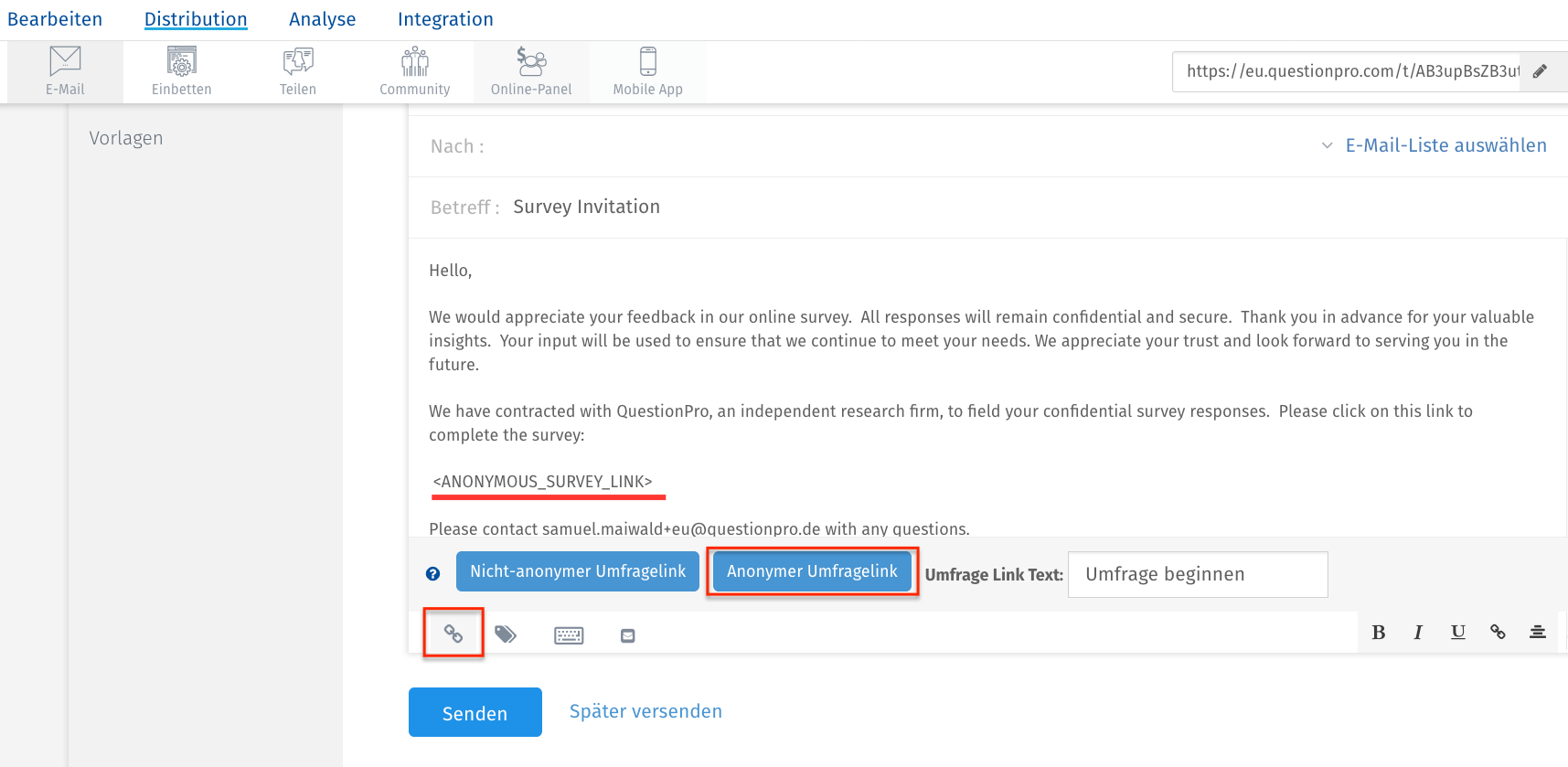Switch to the Analyse tab
Viewport: 1568px width, 767px height.
tap(323, 19)
